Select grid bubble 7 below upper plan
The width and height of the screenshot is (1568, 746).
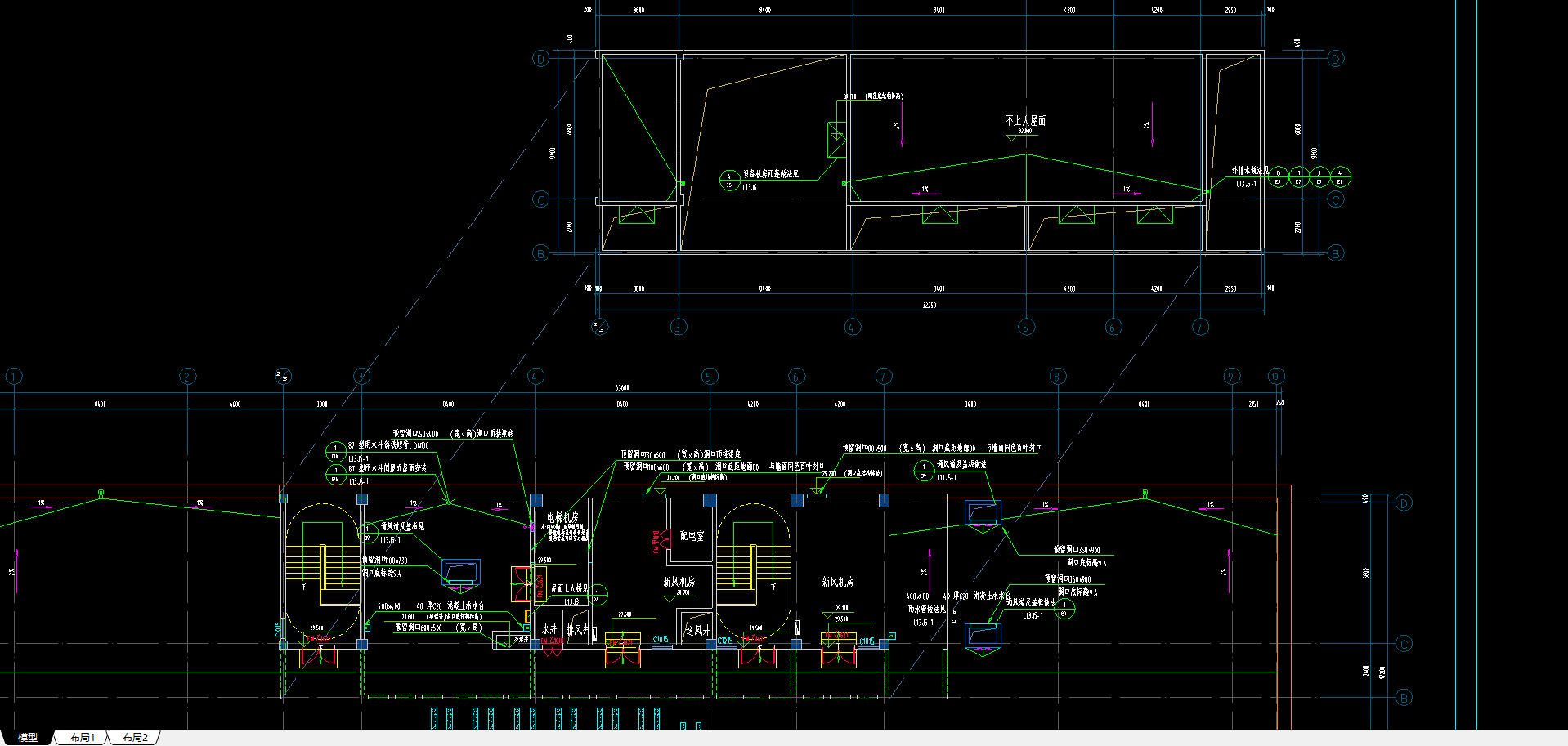point(1200,327)
